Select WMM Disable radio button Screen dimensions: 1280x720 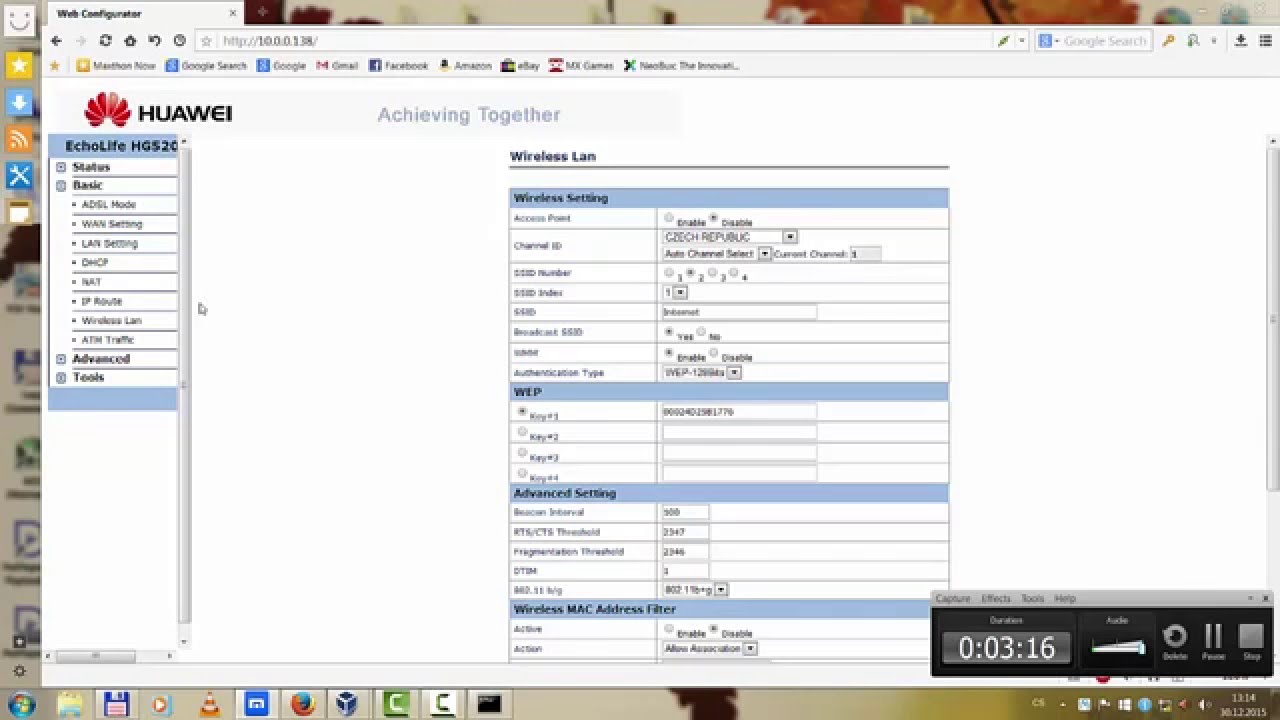pos(713,352)
